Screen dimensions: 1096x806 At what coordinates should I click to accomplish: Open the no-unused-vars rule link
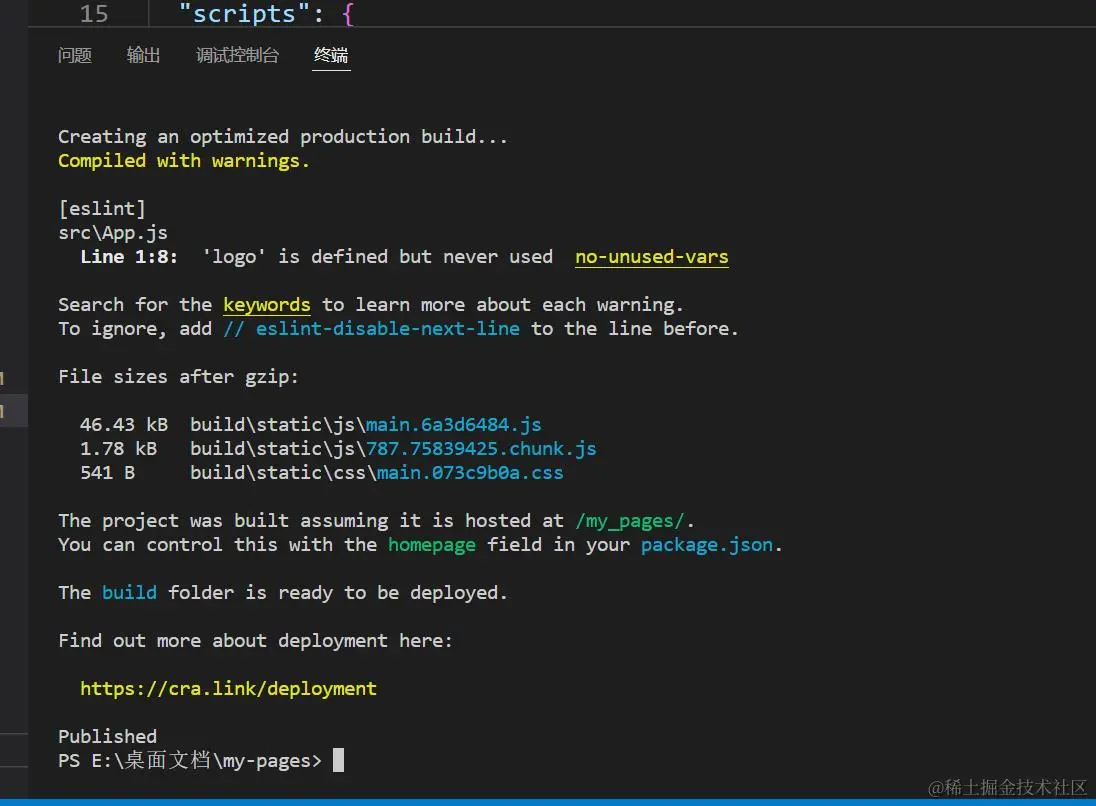(651, 257)
